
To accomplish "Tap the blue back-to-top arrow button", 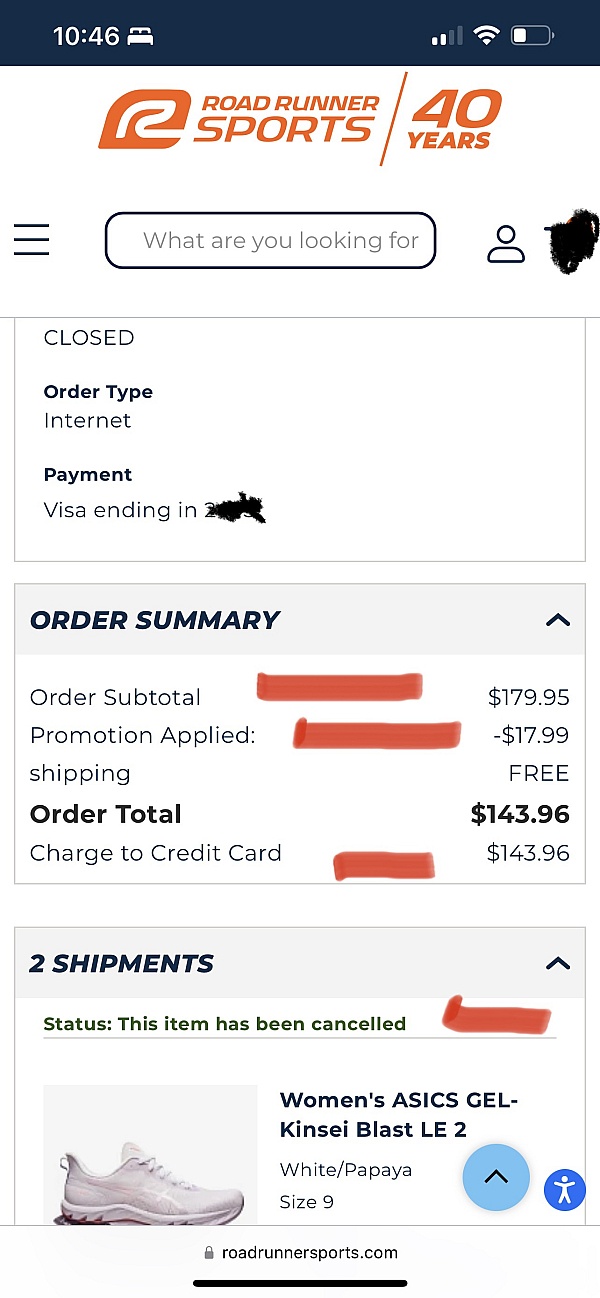I will tap(496, 1177).
